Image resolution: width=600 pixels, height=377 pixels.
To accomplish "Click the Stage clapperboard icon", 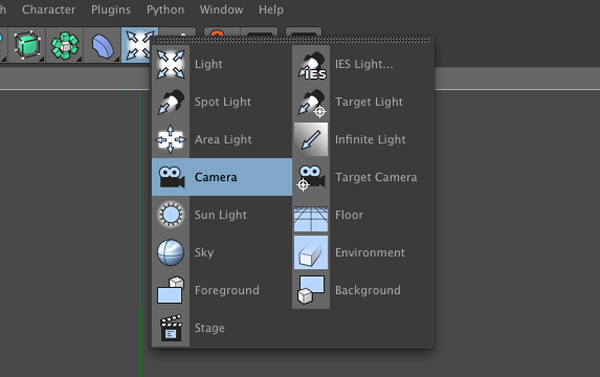I will point(171,328).
